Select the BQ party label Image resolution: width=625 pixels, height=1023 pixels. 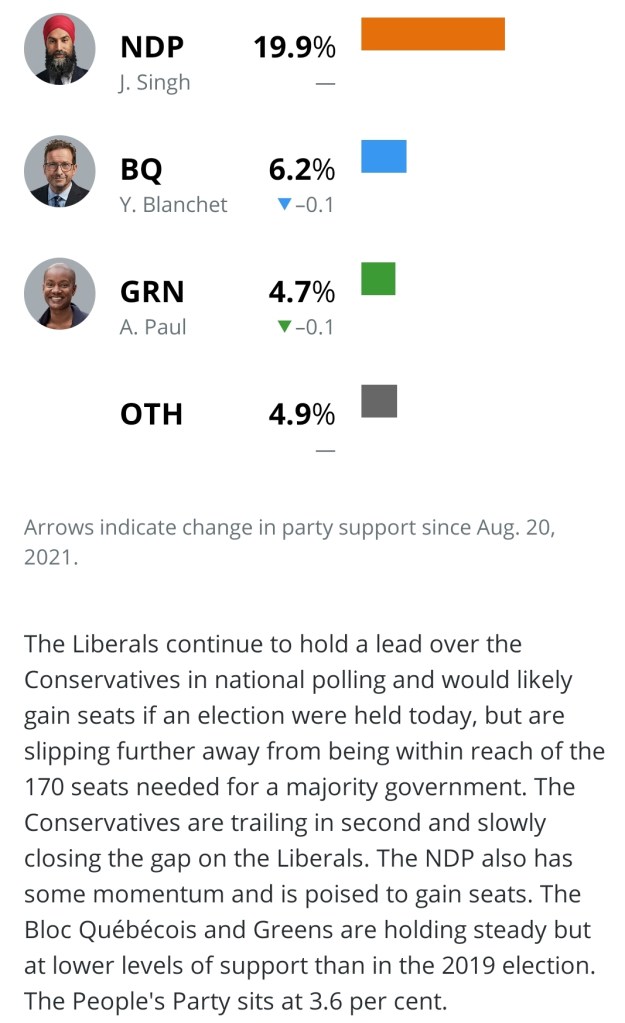(x=141, y=170)
